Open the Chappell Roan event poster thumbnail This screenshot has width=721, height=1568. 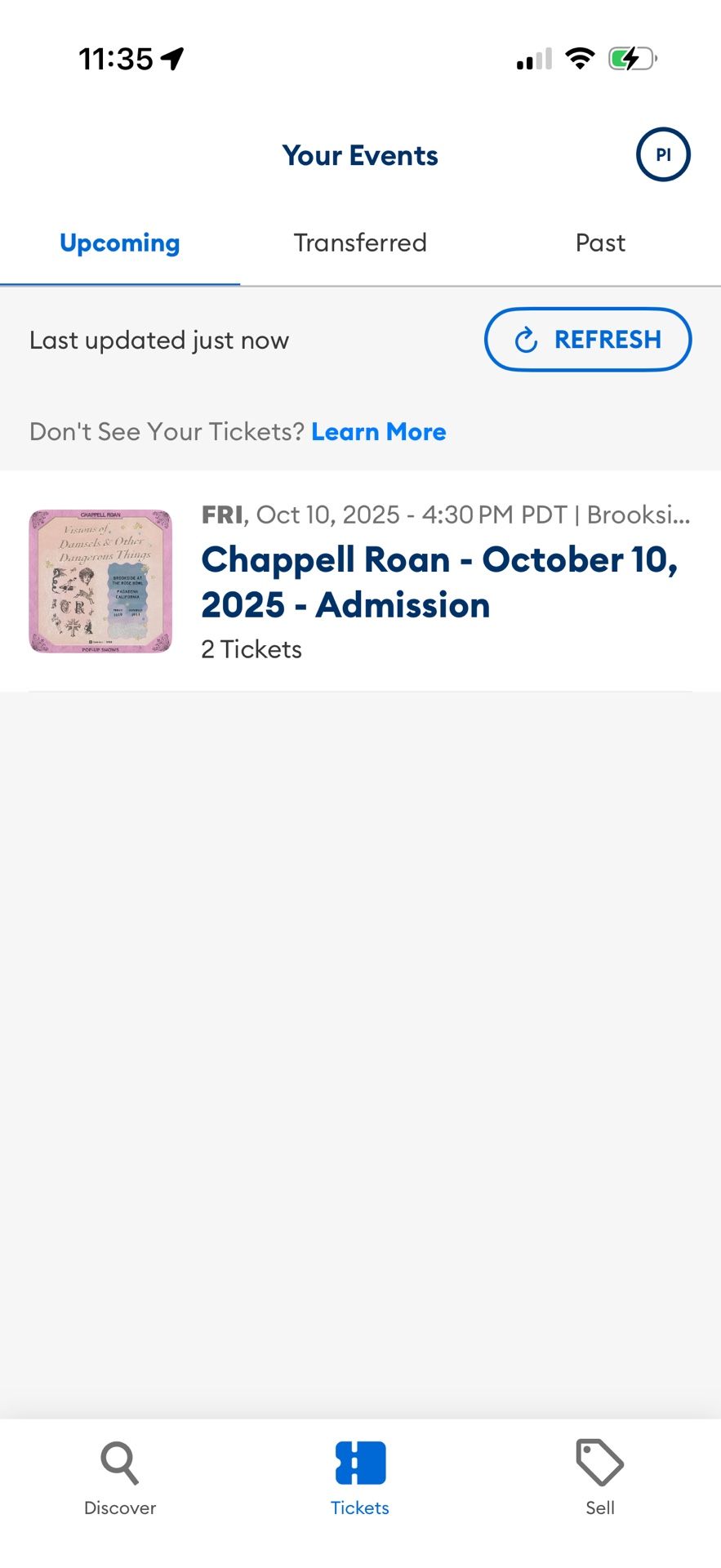pos(100,581)
